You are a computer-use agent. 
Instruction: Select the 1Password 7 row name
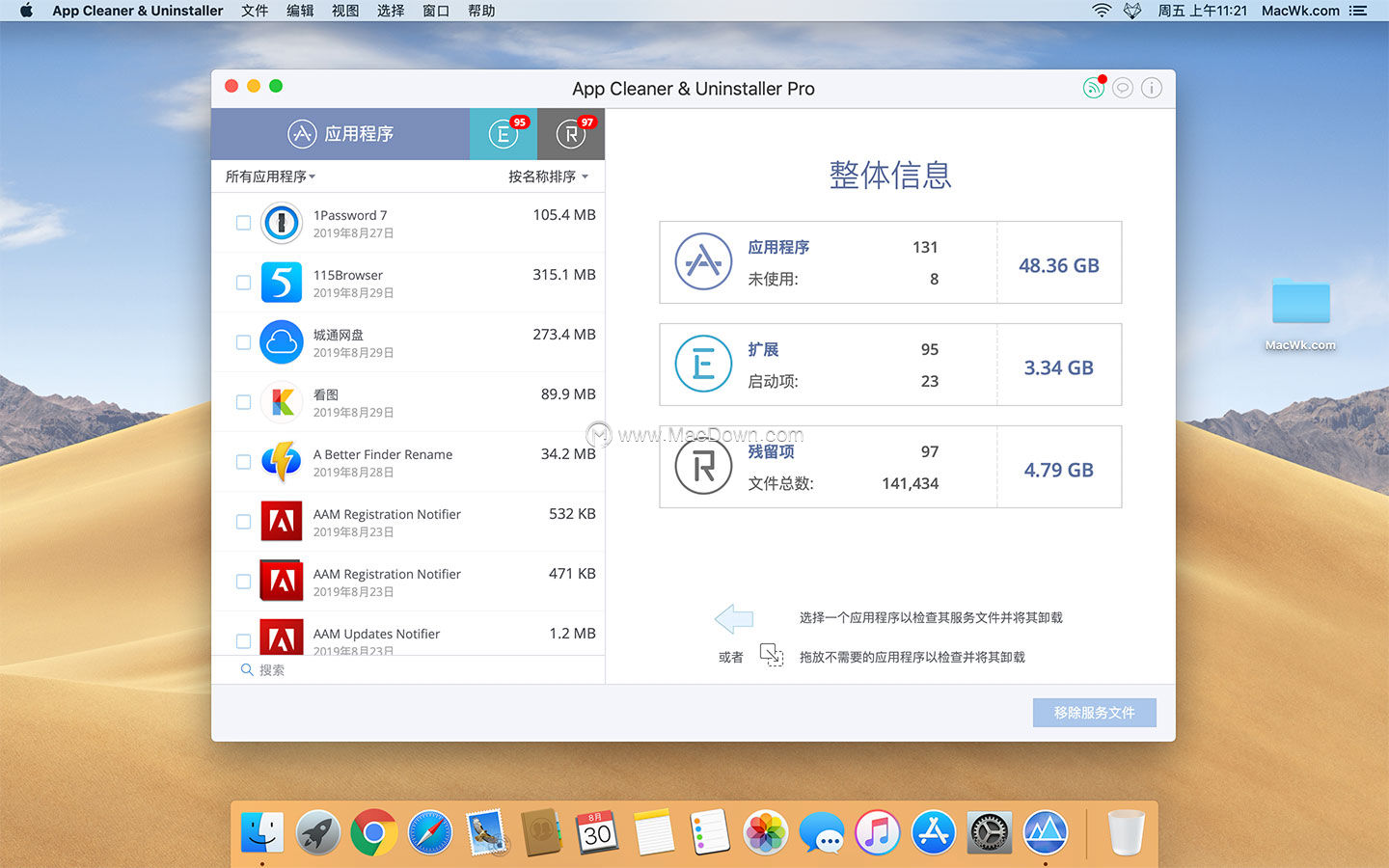[x=350, y=215]
